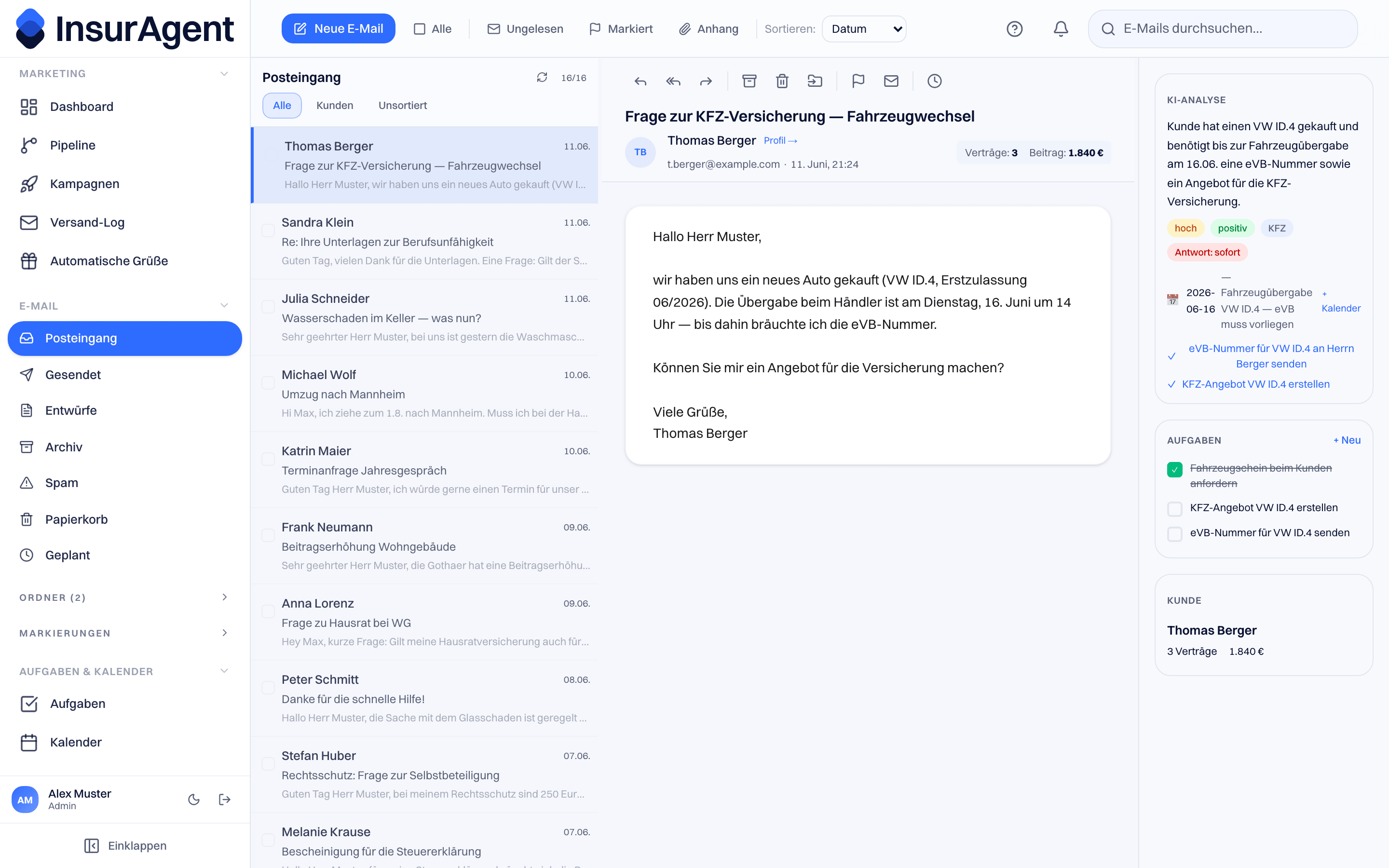Viewport: 1389px width, 868px height.
Task: Filter by Markiert
Action: click(x=621, y=29)
